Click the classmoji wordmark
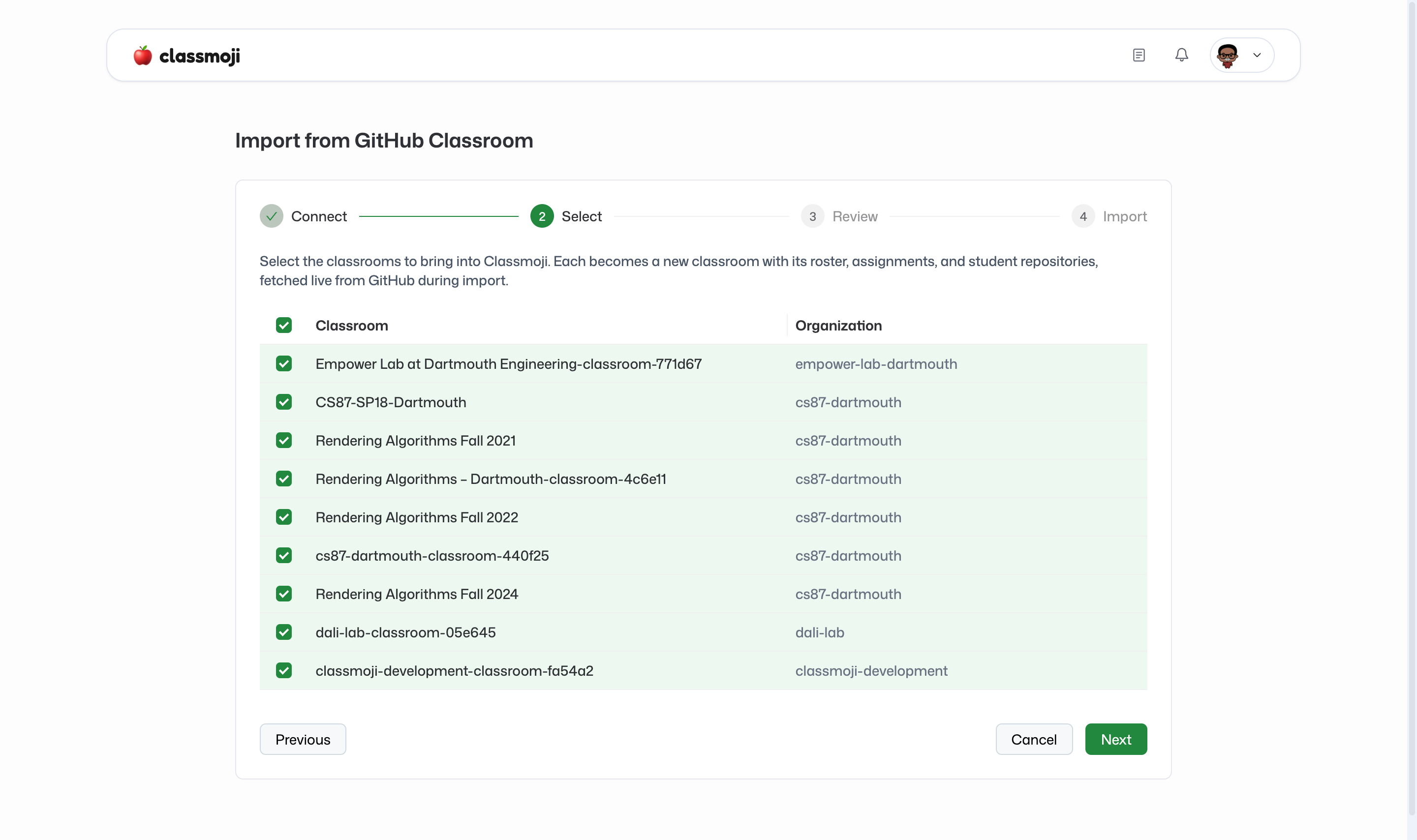 200,56
